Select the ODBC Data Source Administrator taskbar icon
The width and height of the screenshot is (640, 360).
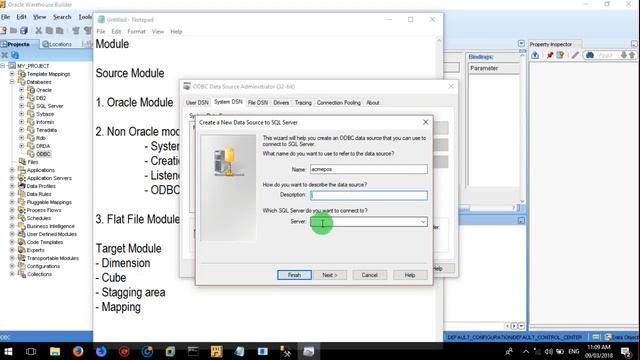[x=308, y=351]
